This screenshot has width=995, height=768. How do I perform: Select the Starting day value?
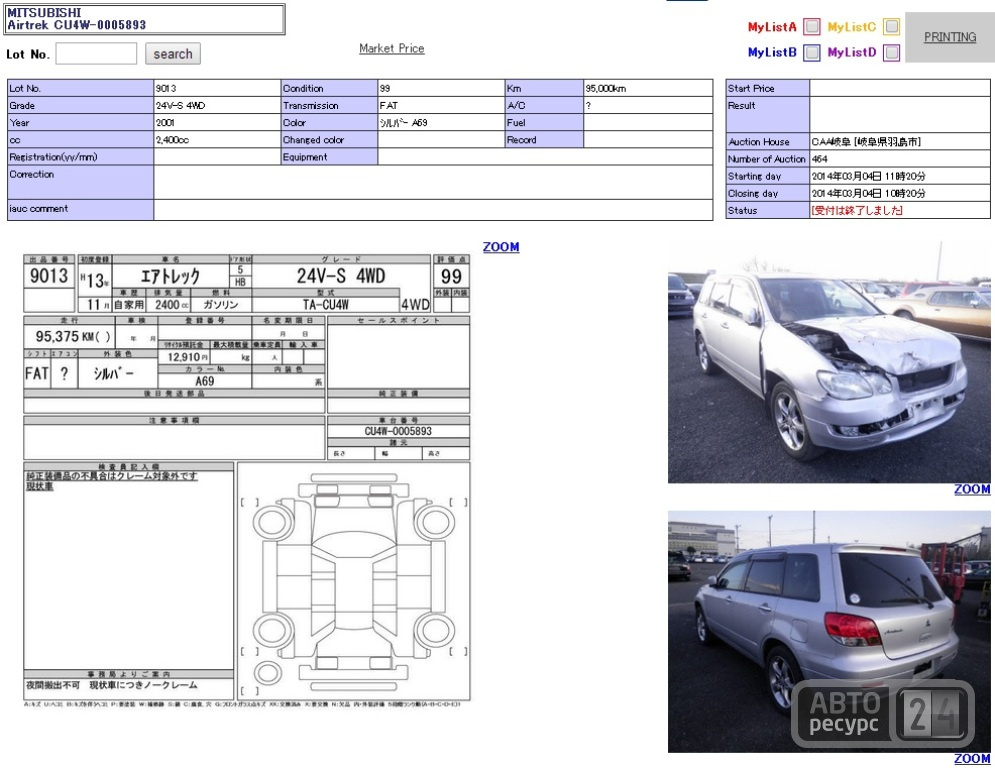coord(869,176)
